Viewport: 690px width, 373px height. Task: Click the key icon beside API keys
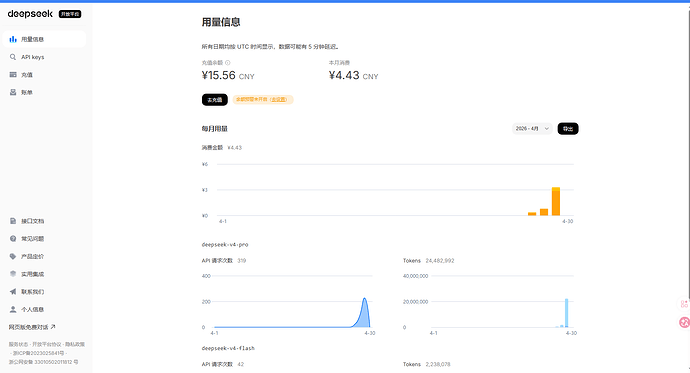(x=13, y=57)
